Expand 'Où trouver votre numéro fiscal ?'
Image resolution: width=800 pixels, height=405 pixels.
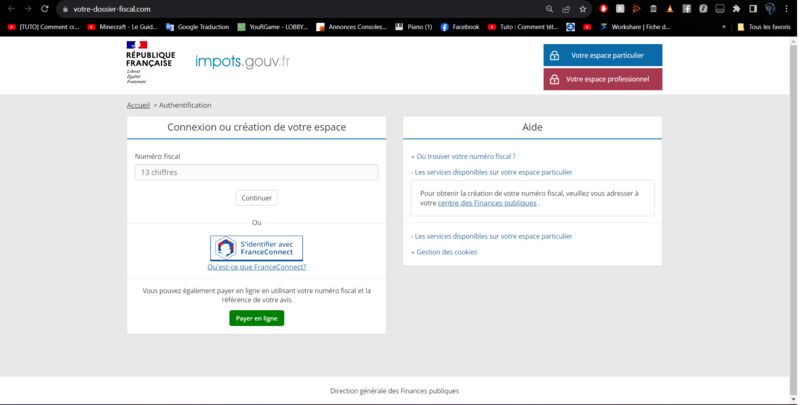[x=463, y=157]
